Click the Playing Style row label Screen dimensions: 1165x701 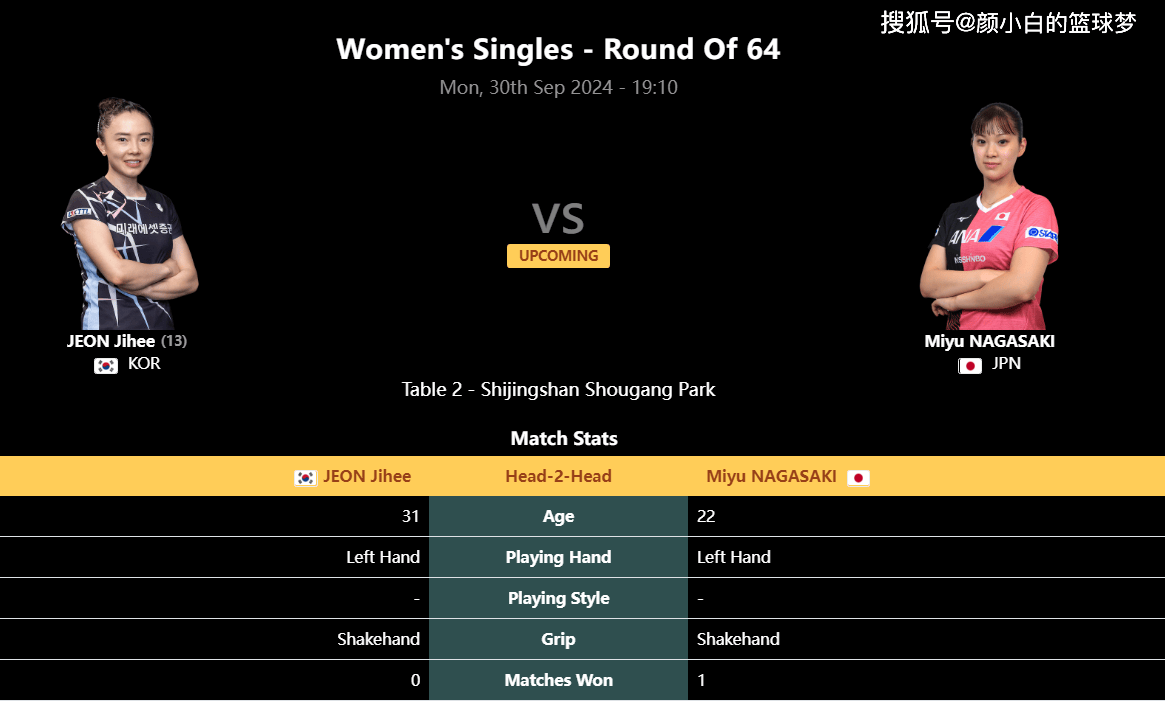558,598
